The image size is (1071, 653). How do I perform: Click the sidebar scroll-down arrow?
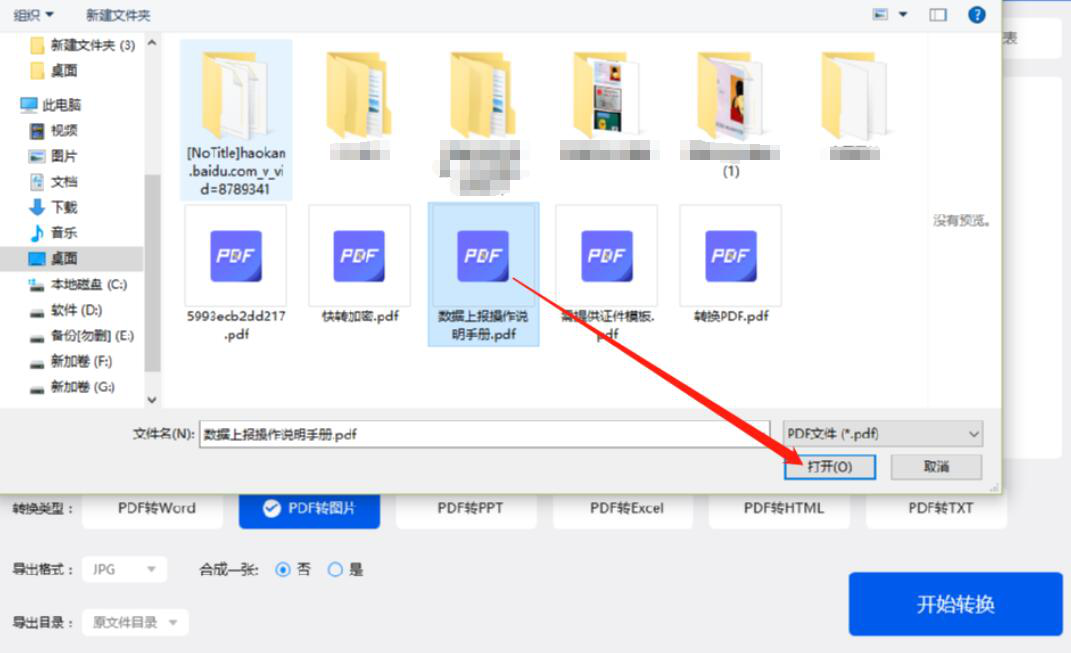pyautogui.click(x=152, y=400)
